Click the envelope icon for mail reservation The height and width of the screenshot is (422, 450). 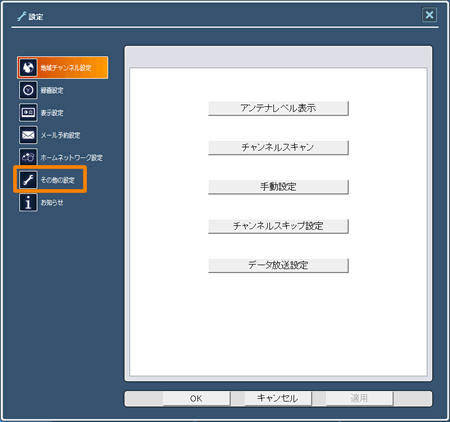tap(28, 135)
